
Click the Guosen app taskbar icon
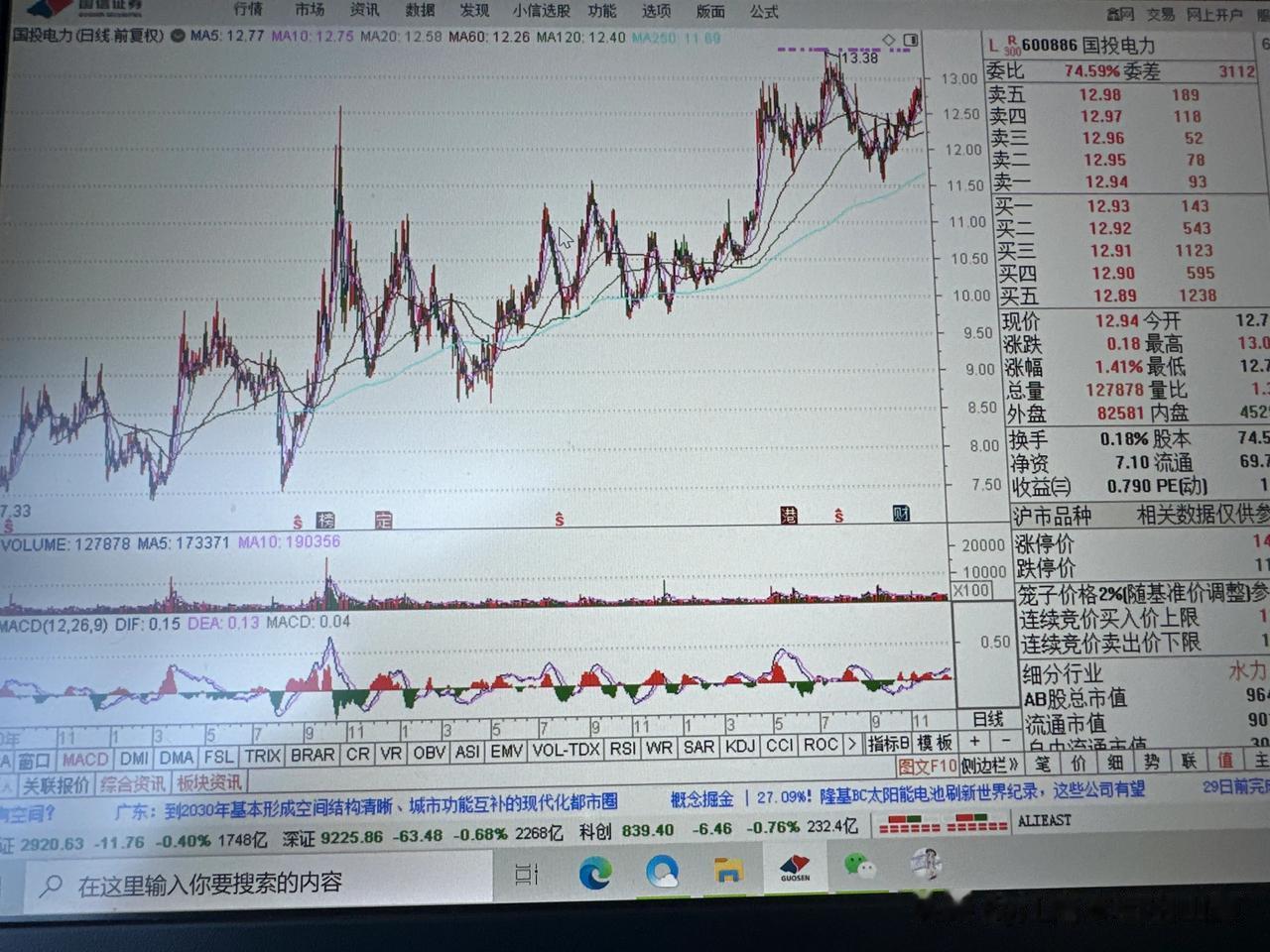coord(795,868)
